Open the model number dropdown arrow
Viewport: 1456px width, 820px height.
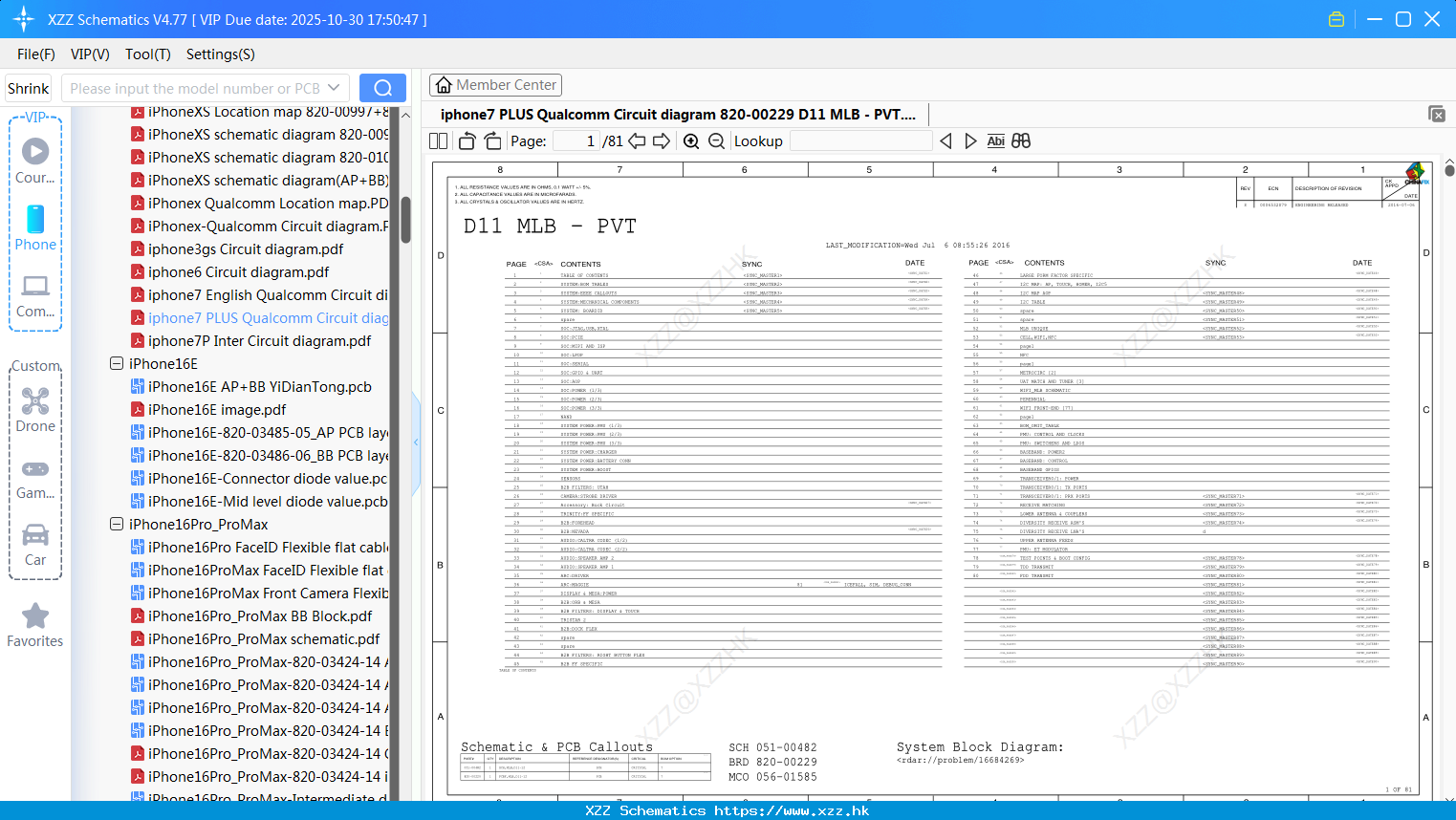[x=334, y=88]
